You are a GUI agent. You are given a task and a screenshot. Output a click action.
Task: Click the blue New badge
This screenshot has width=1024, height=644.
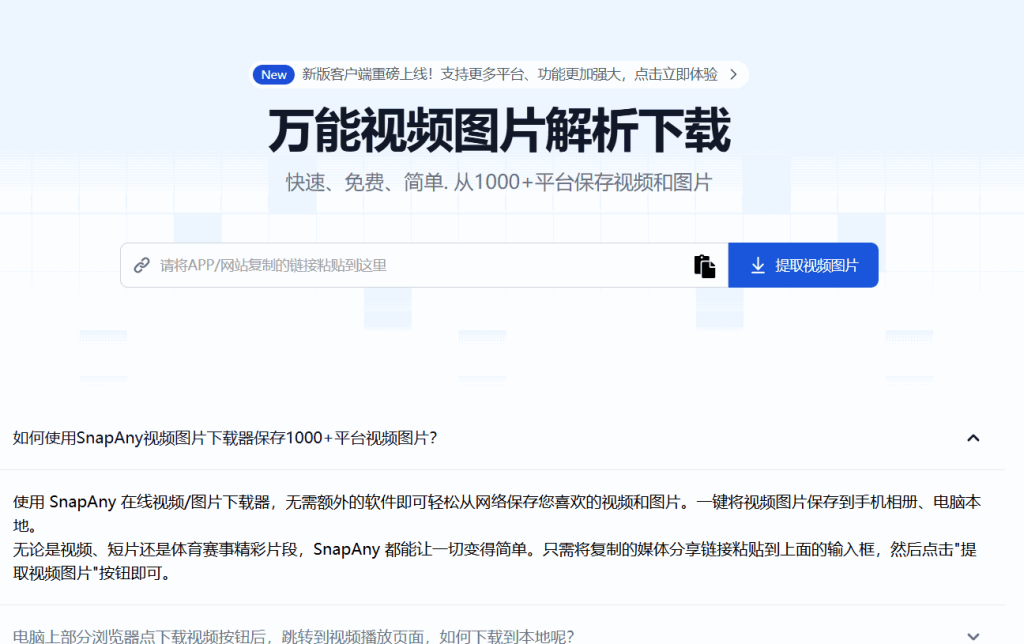tap(274, 74)
